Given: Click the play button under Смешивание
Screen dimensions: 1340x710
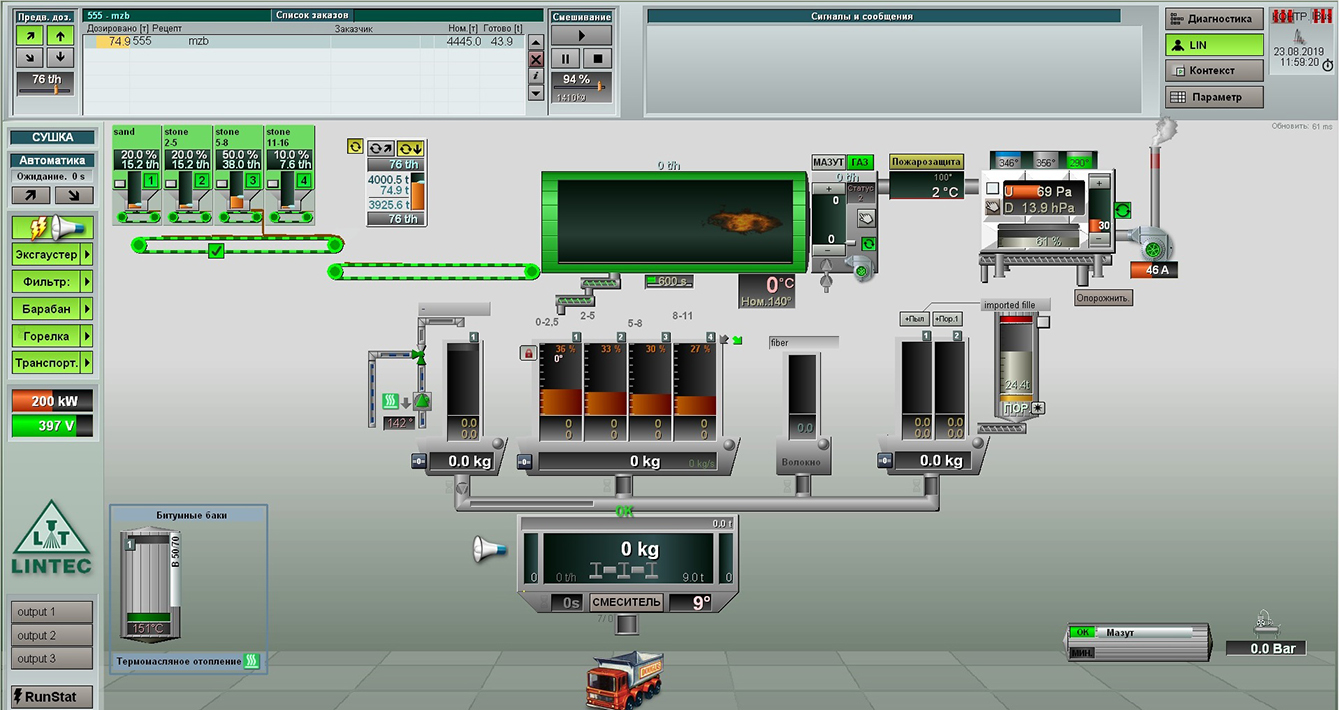Looking at the screenshot, I should (x=581, y=36).
